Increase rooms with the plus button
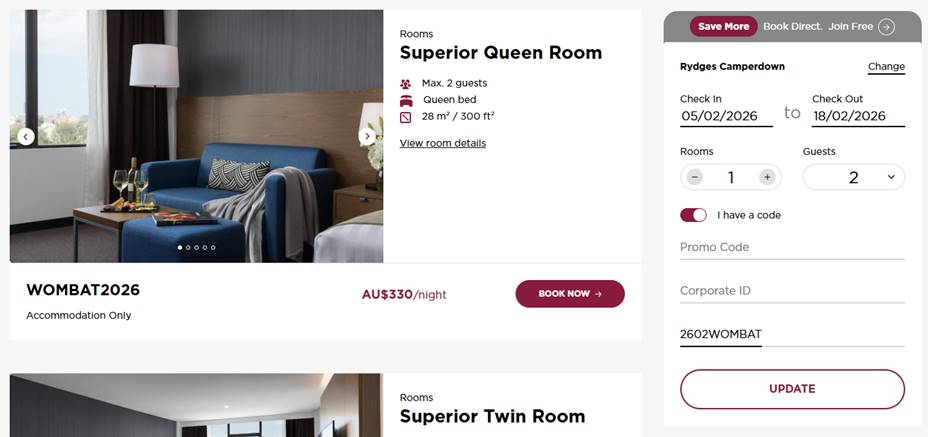Viewport: 928px width, 437px height. click(767, 177)
